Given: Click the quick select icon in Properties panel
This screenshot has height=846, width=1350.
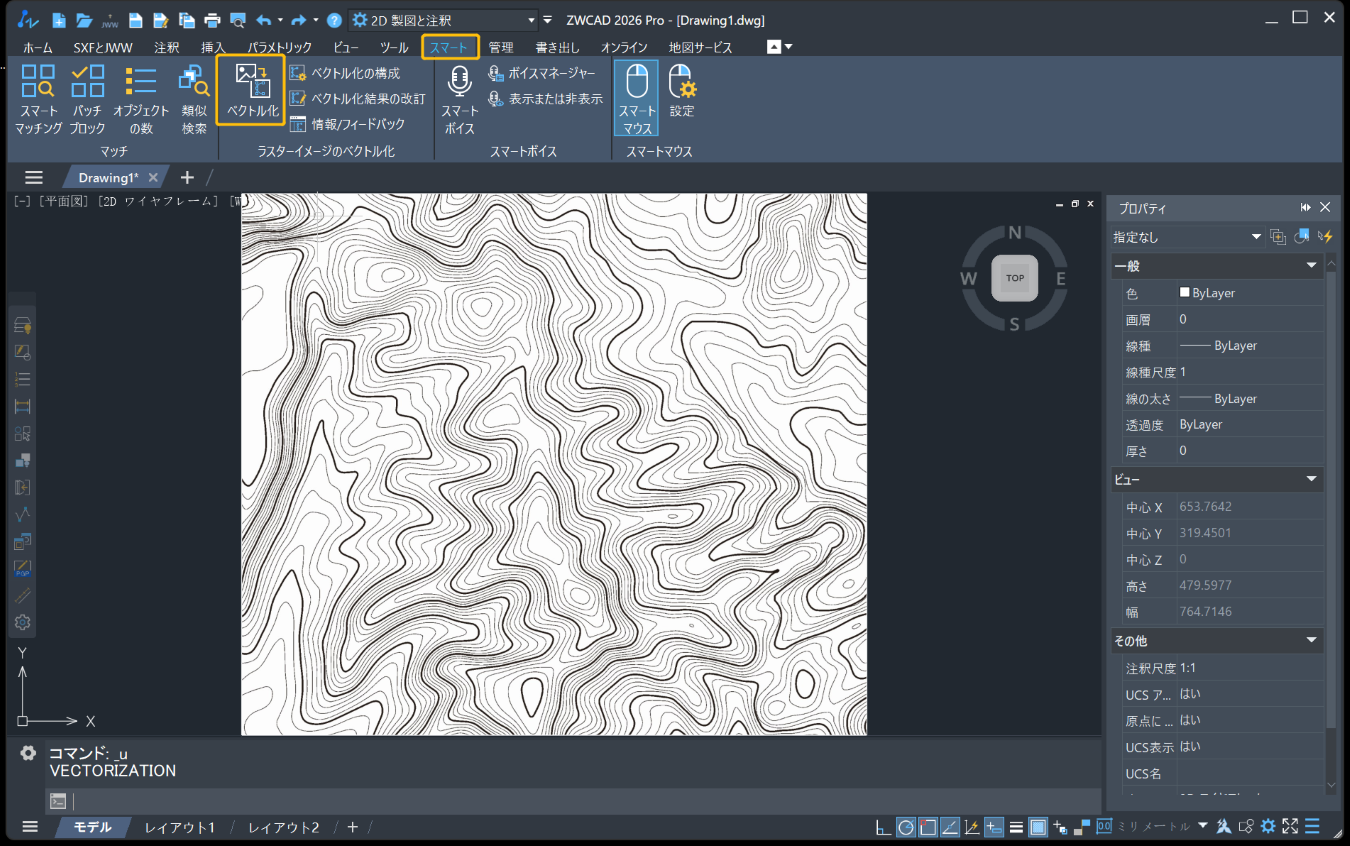Looking at the screenshot, I should point(1325,236).
